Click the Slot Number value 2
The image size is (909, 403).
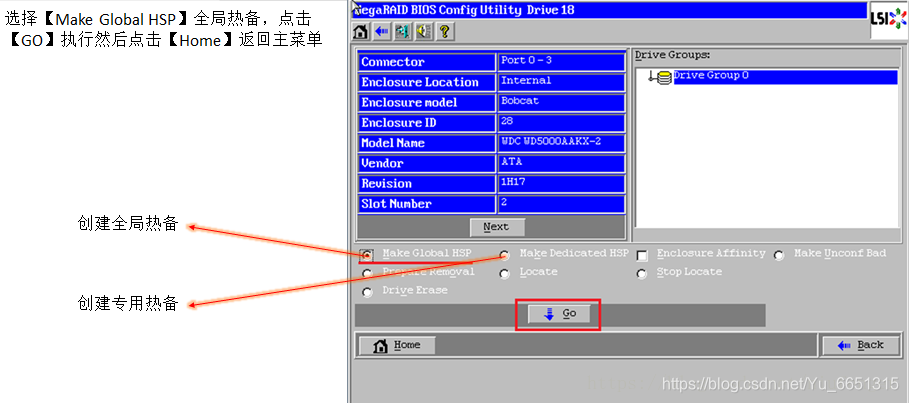[x=561, y=204]
